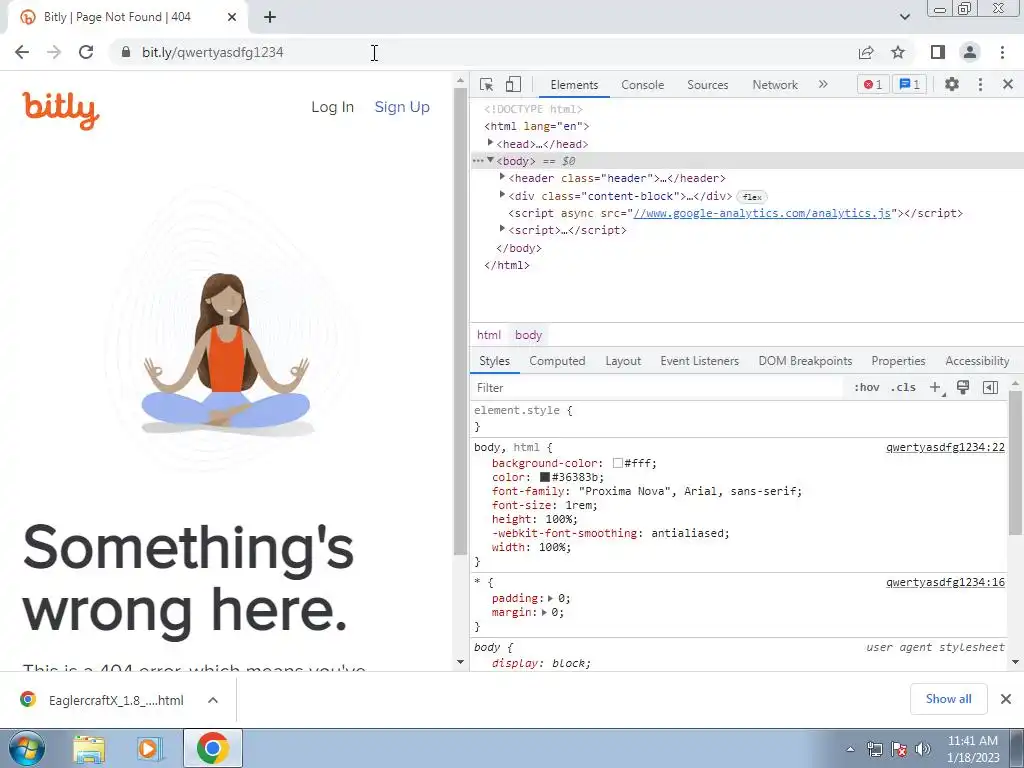Switch to the Console tab

[x=643, y=85]
